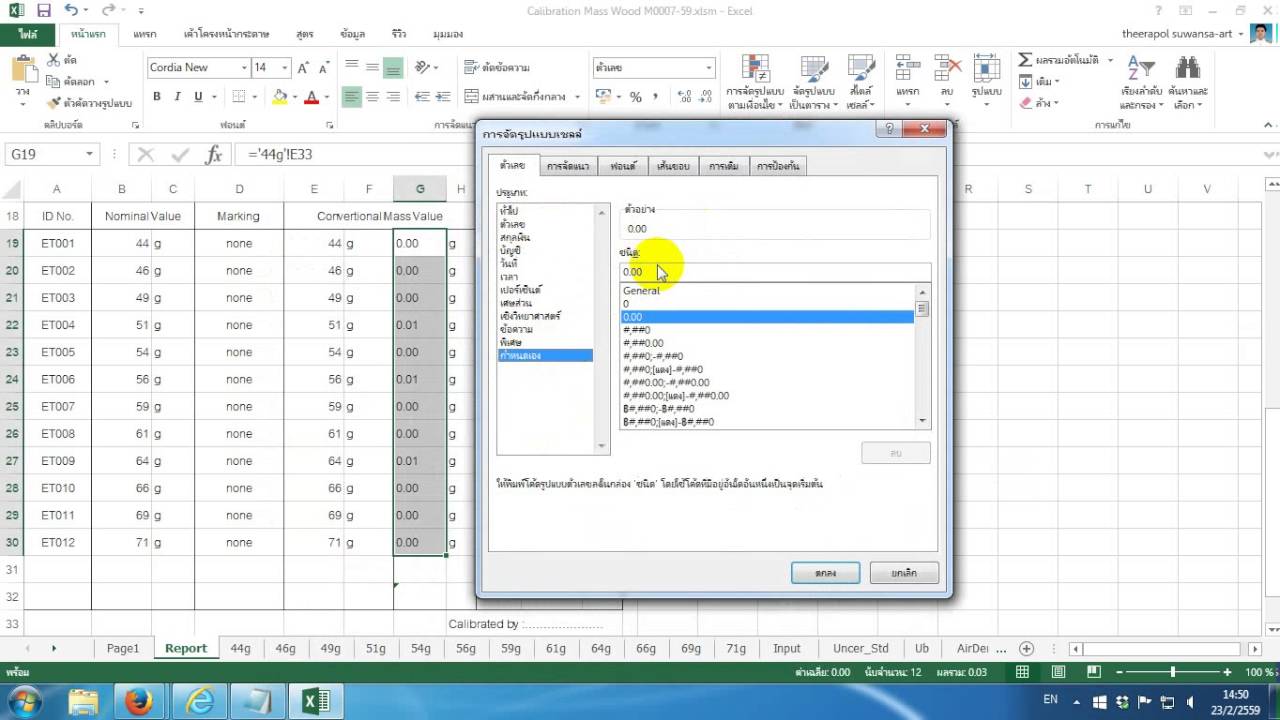Click the red Font Color letter A
Image resolution: width=1280 pixels, height=720 pixels.
[312, 97]
